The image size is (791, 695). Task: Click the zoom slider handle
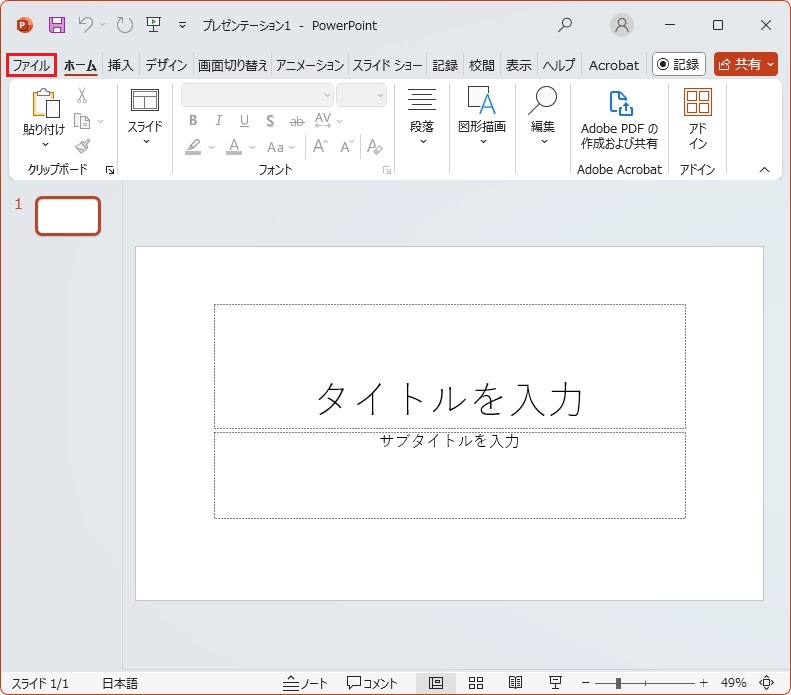pyautogui.click(x=618, y=683)
